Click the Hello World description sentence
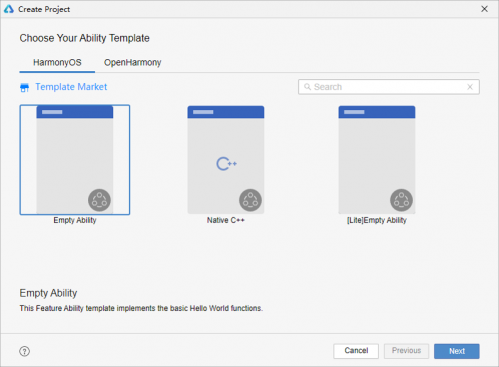 (141, 308)
